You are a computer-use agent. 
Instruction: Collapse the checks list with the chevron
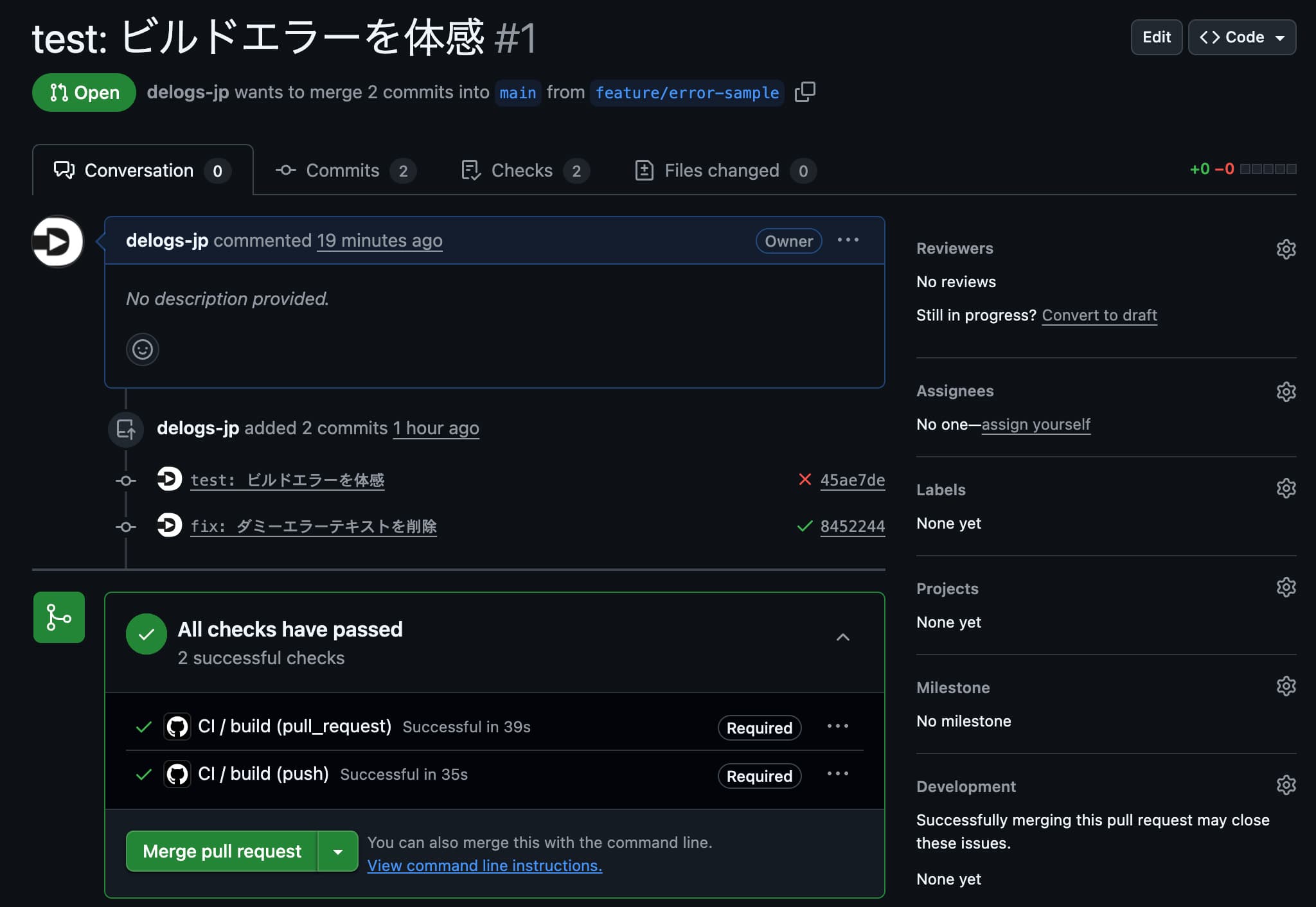click(x=843, y=637)
